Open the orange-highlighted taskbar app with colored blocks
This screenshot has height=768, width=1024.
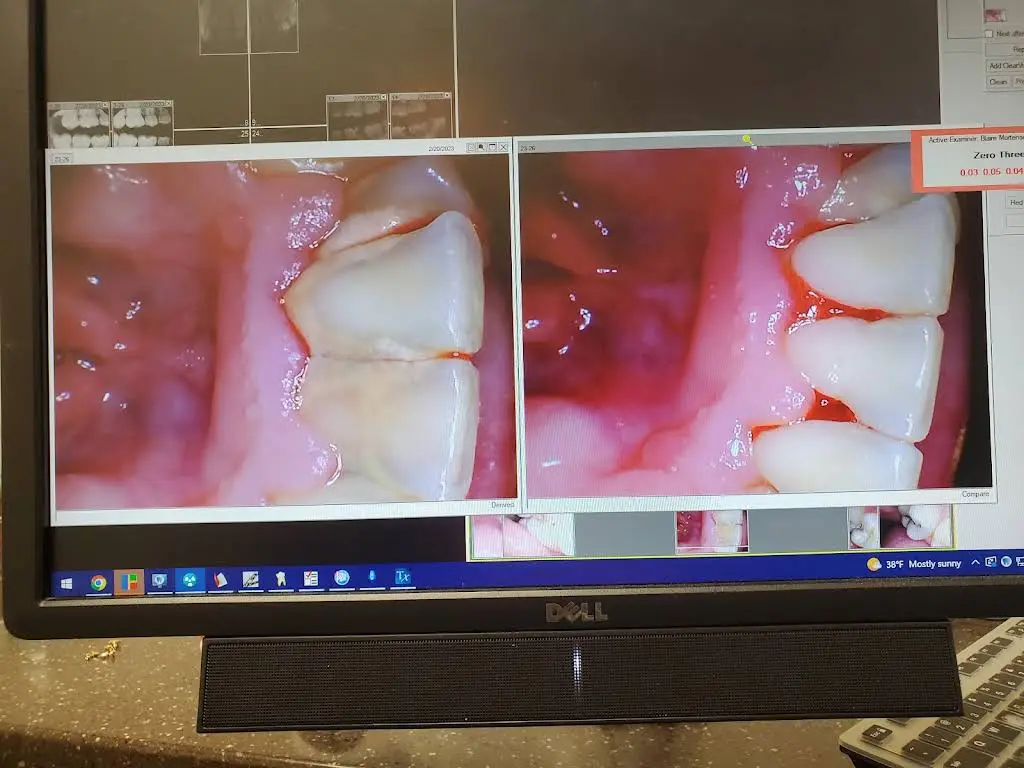[129, 583]
